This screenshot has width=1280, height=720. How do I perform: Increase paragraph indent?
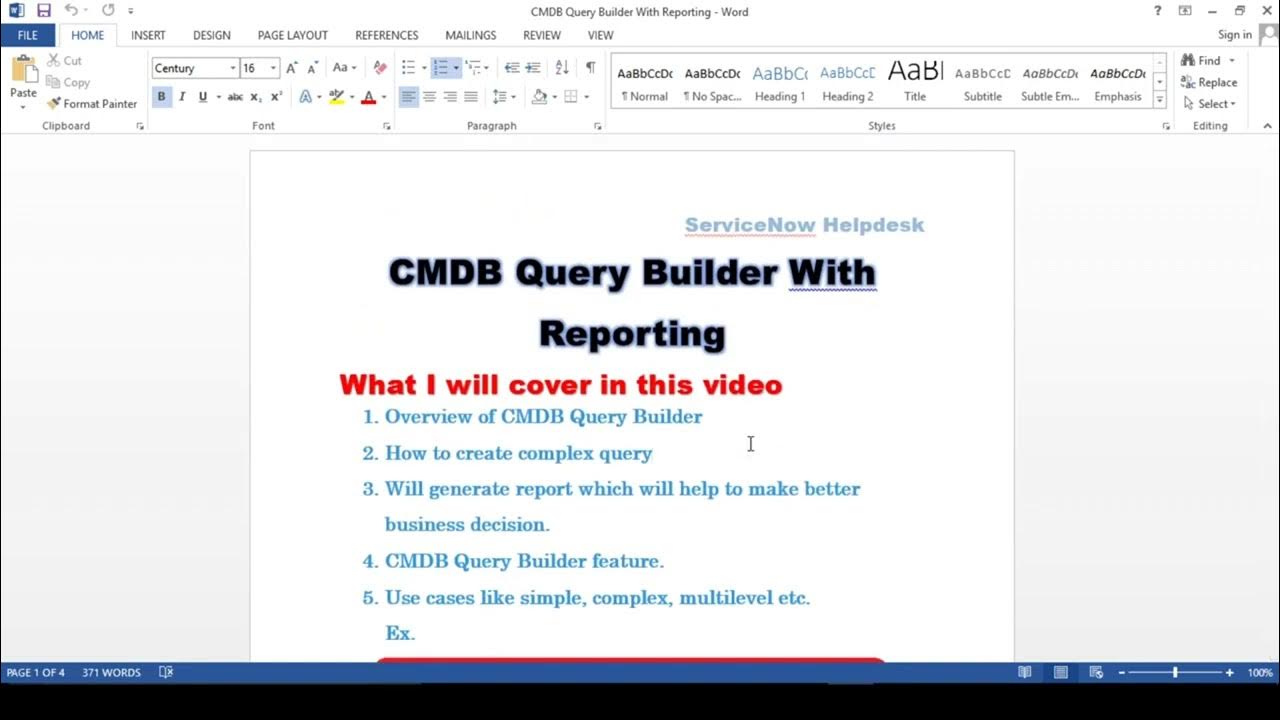coord(533,68)
